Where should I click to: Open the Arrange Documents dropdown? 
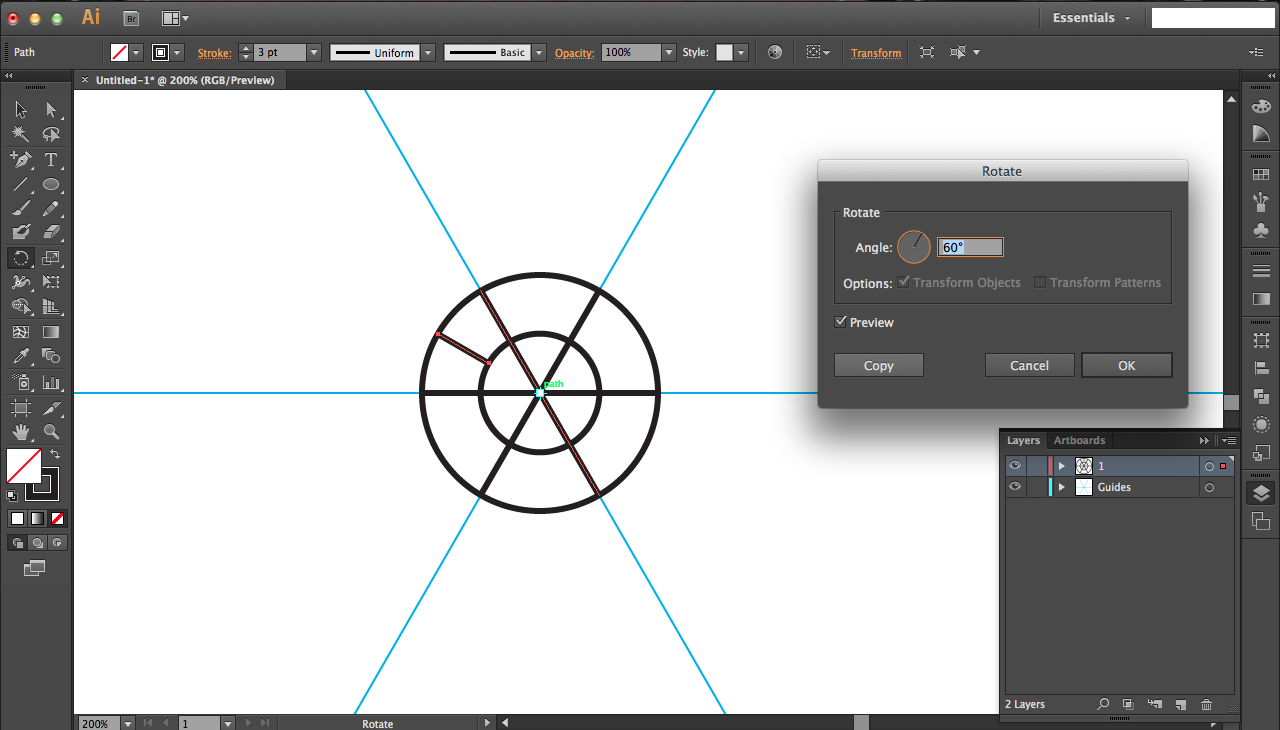click(174, 18)
